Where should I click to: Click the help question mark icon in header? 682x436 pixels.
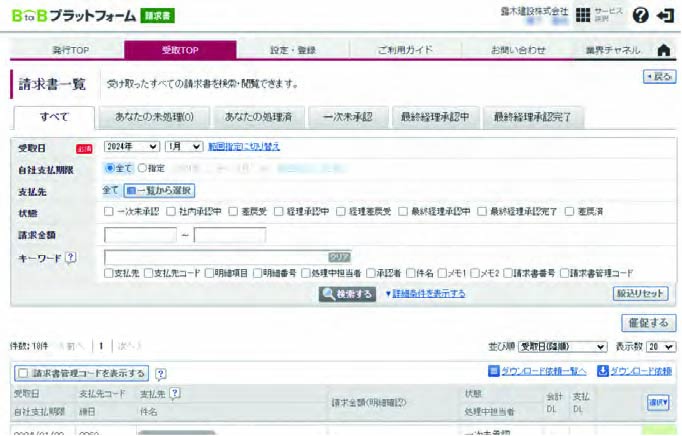click(640, 15)
